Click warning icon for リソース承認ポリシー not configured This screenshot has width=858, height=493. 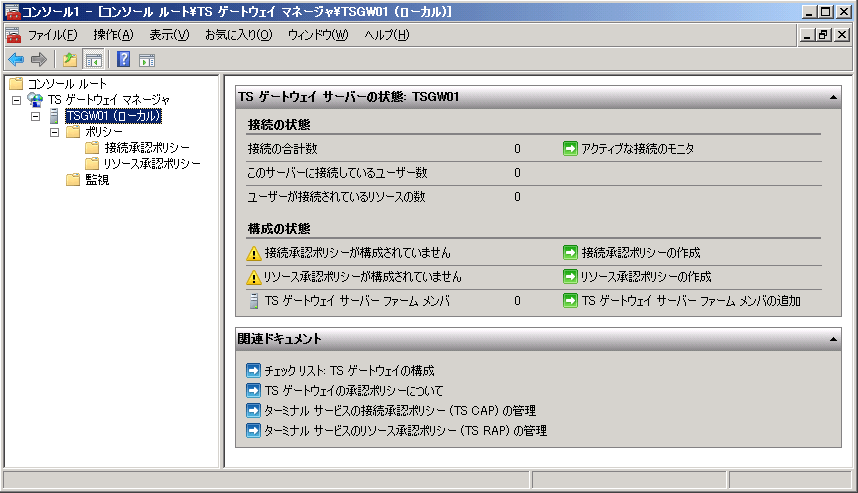point(253,277)
